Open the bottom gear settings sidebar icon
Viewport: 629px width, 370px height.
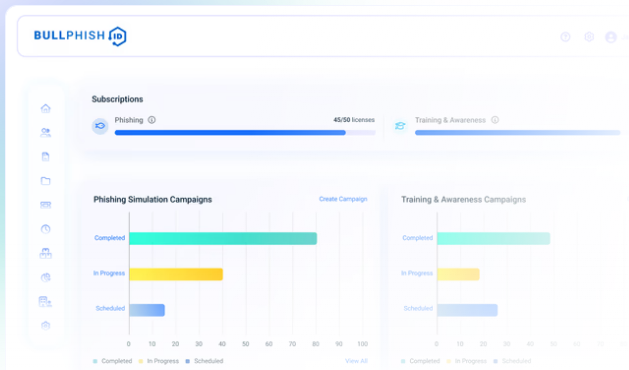46,325
